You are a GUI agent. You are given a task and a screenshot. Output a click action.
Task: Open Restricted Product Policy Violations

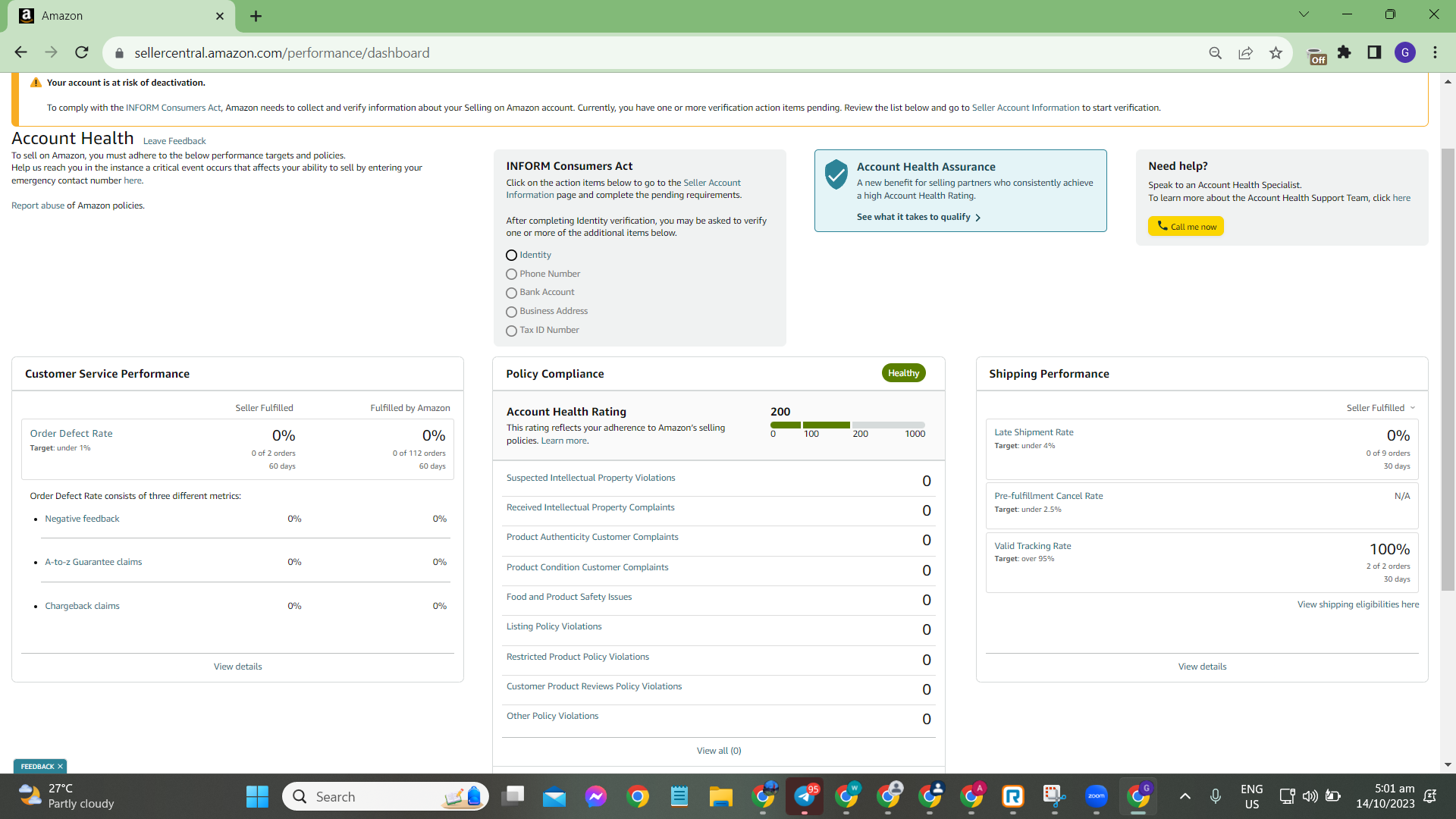pyautogui.click(x=578, y=657)
